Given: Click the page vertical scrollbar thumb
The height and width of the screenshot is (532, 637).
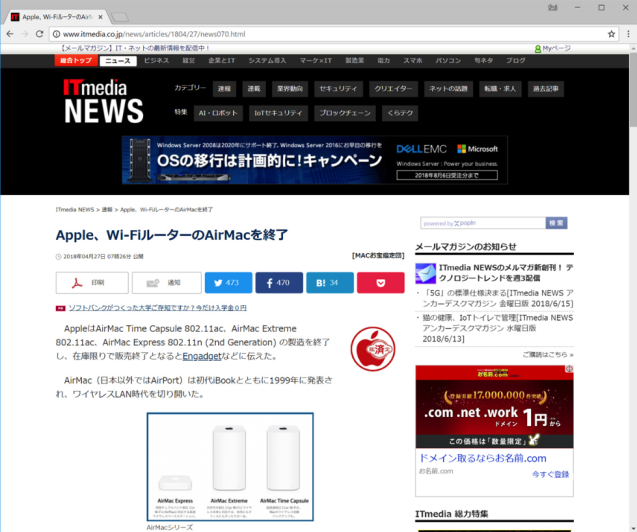Looking at the screenshot, I should [x=633, y=89].
